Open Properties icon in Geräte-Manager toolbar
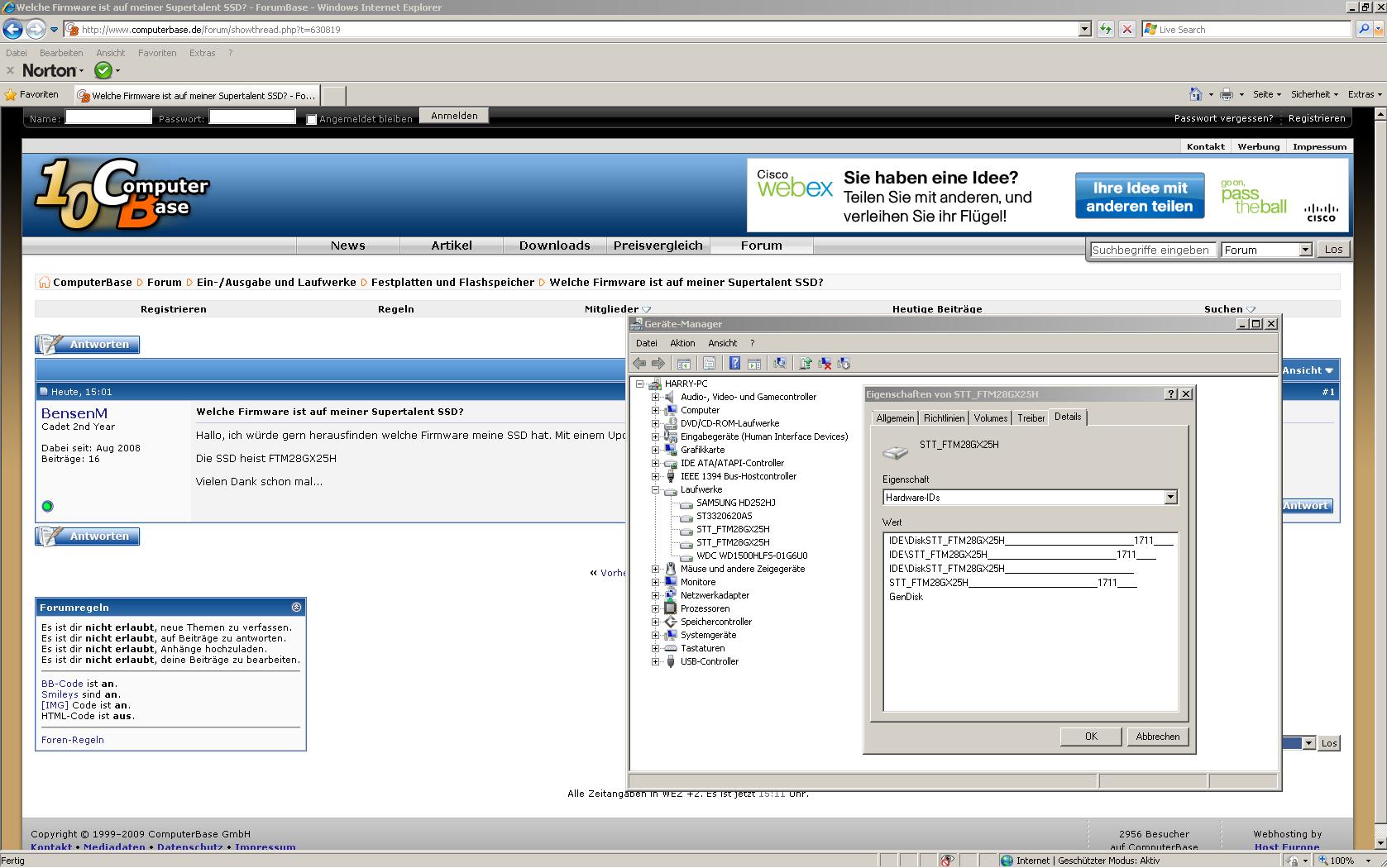1387x868 pixels. click(x=709, y=363)
